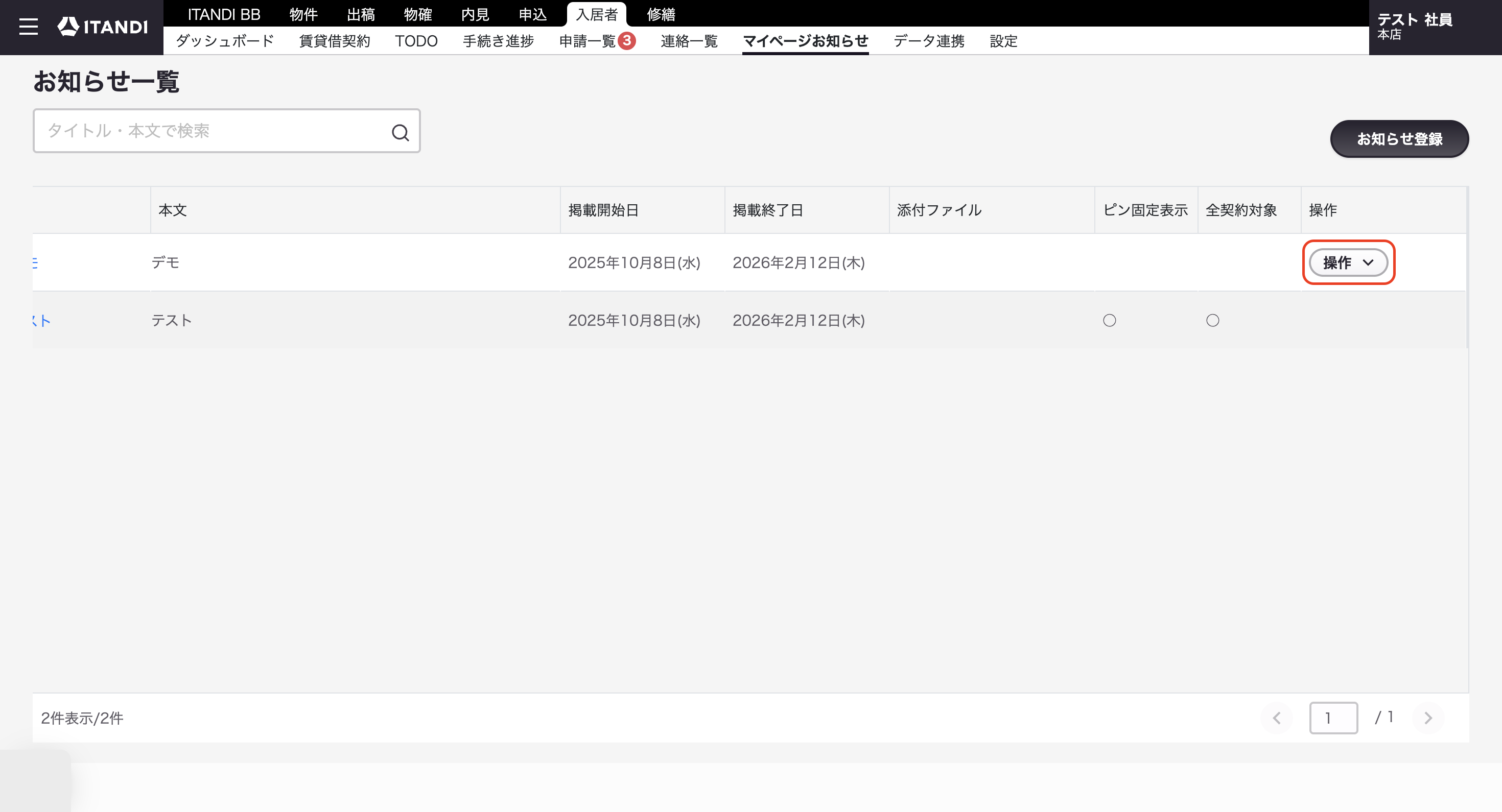
Task: Click the お知らせ登録 button
Action: pyautogui.click(x=1399, y=139)
